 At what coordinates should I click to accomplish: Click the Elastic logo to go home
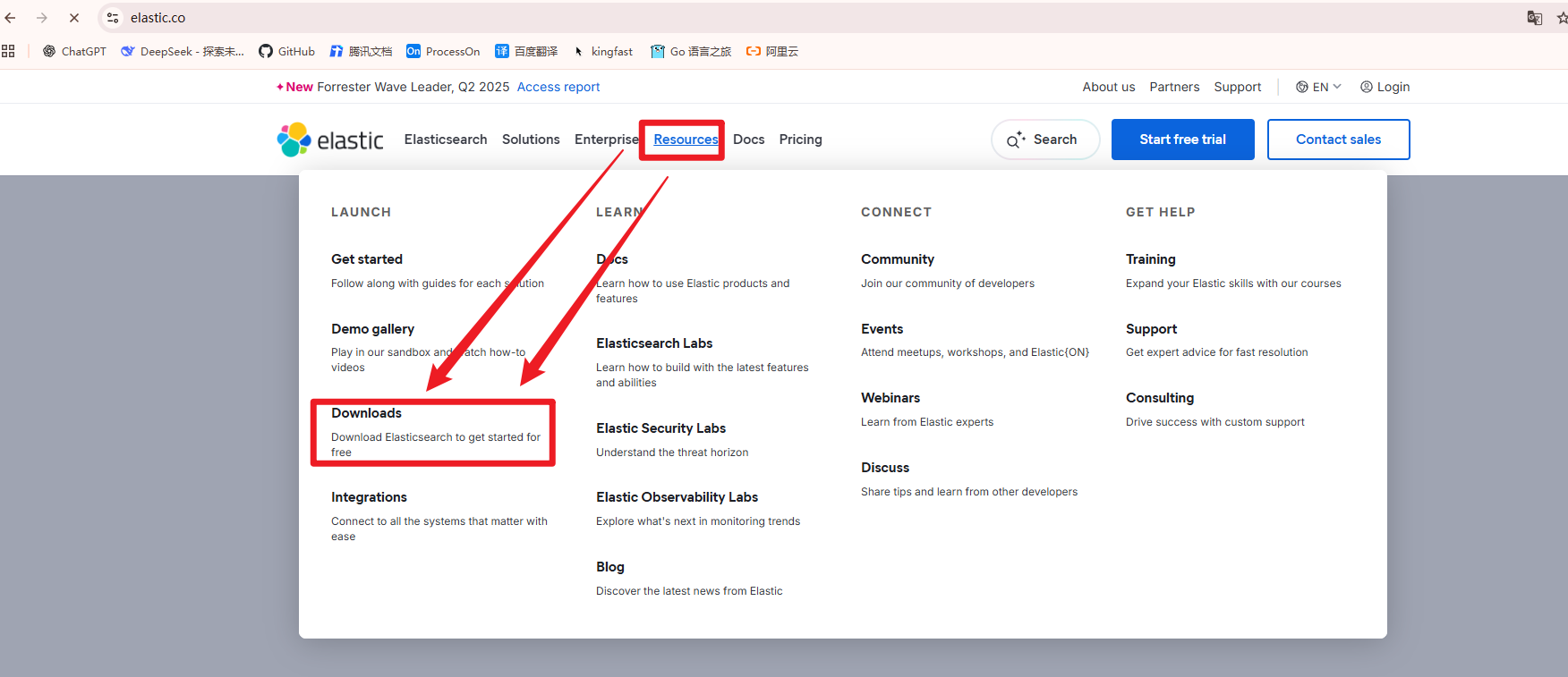pyautogui.click(x=330, y=140)
